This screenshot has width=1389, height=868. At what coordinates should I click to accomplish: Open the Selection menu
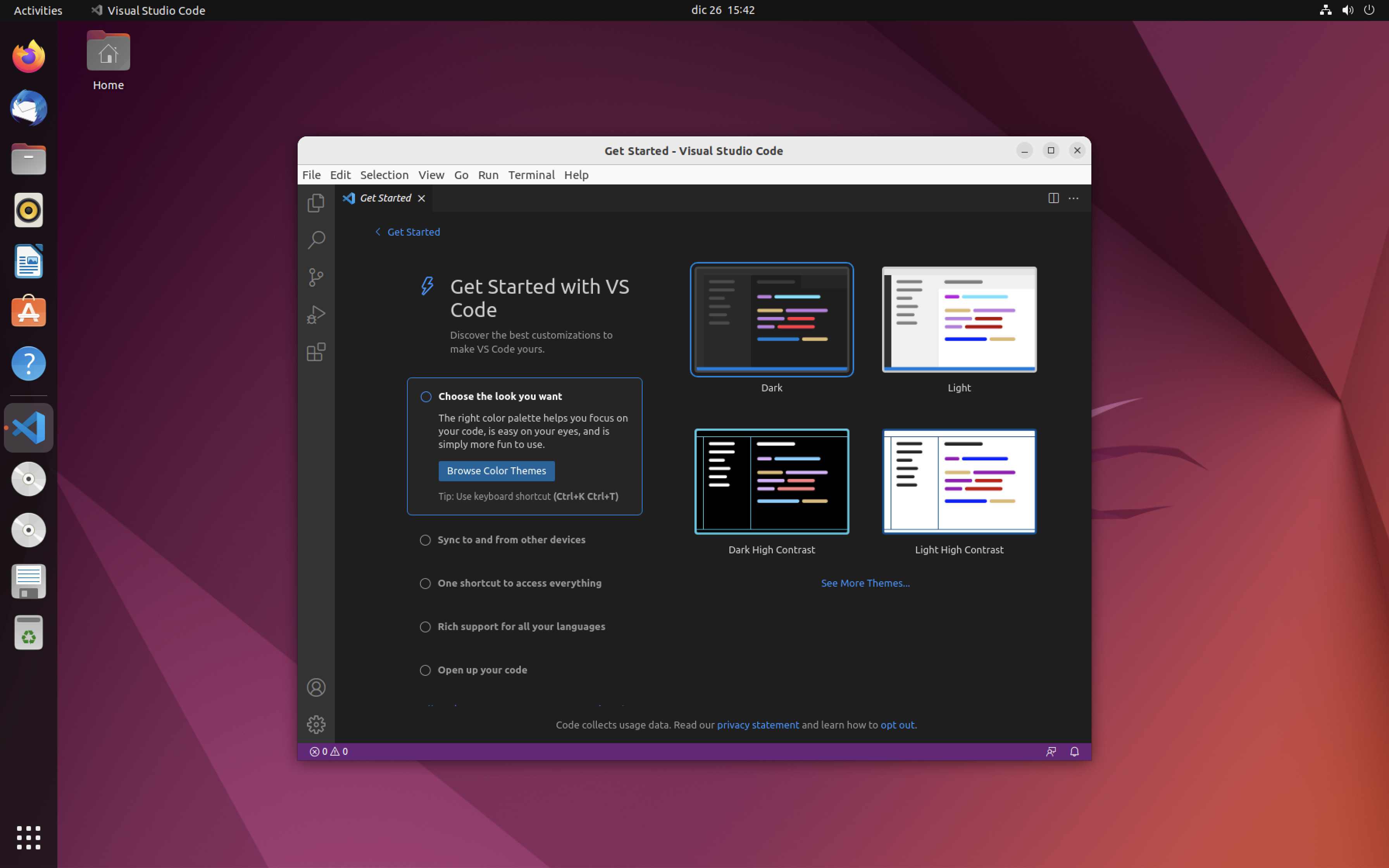pyautogui.click(x=384, y=175)
